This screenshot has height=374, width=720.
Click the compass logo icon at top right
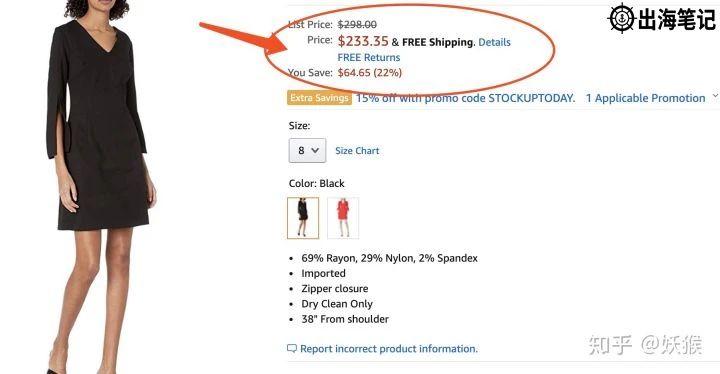pyautogui.click(x=621, y=18)
